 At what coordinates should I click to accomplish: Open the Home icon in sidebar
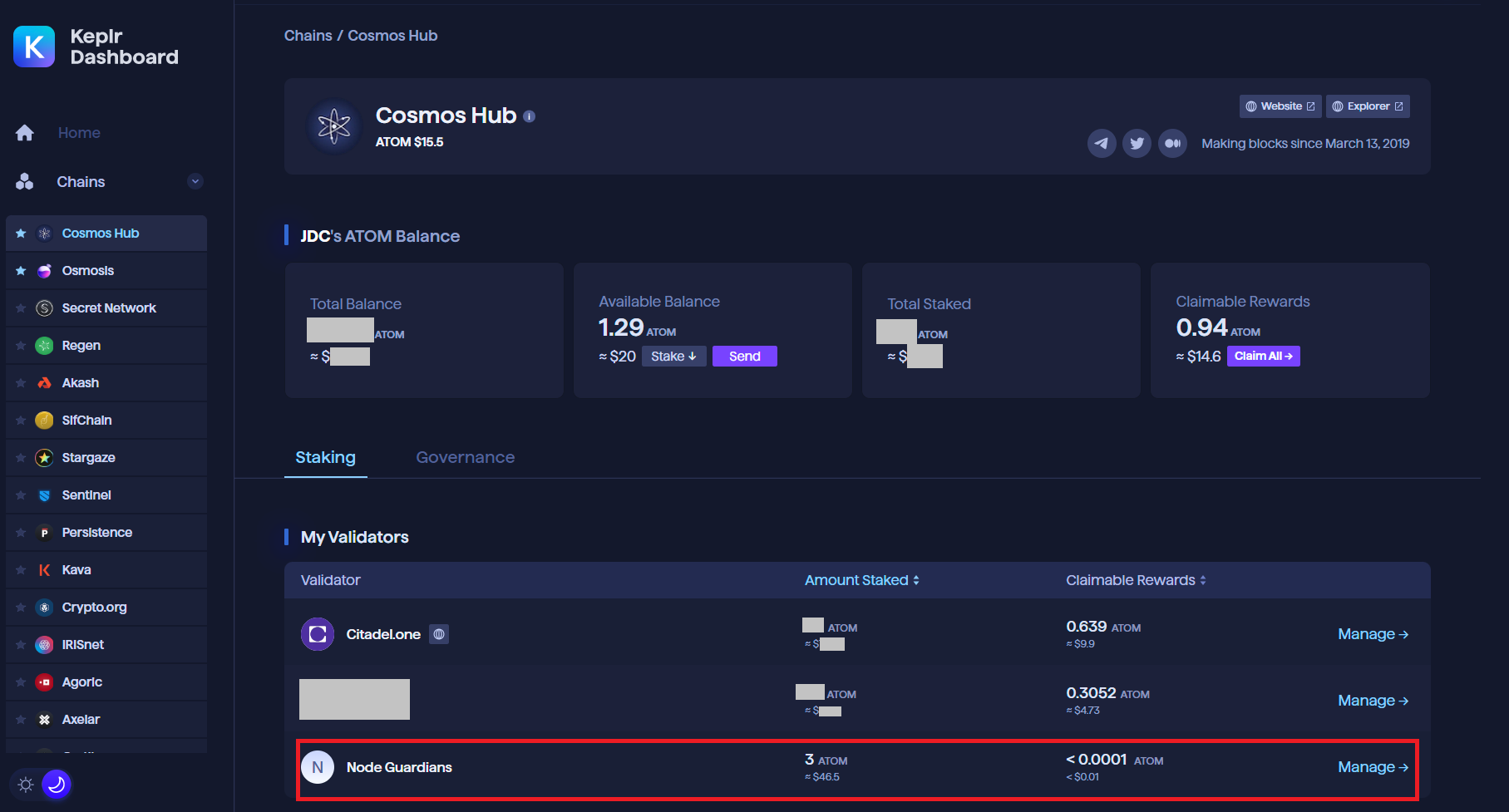tap(25, 133)
